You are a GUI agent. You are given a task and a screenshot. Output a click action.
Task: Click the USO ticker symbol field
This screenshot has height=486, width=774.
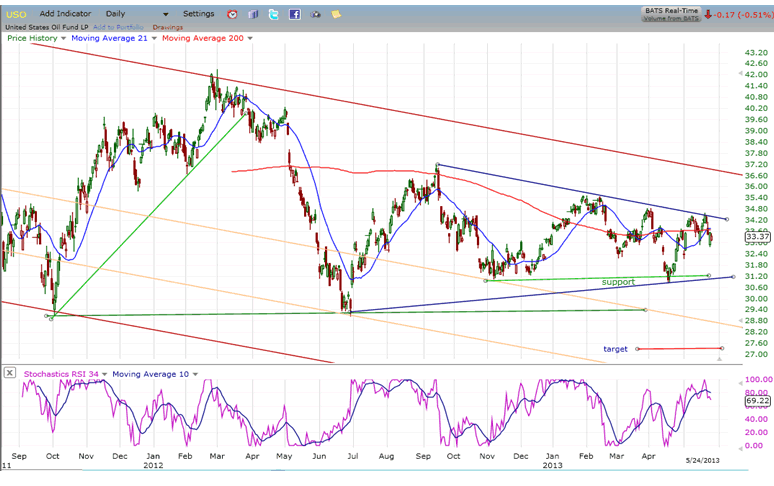pyautogui.click(x=14, y=14)
